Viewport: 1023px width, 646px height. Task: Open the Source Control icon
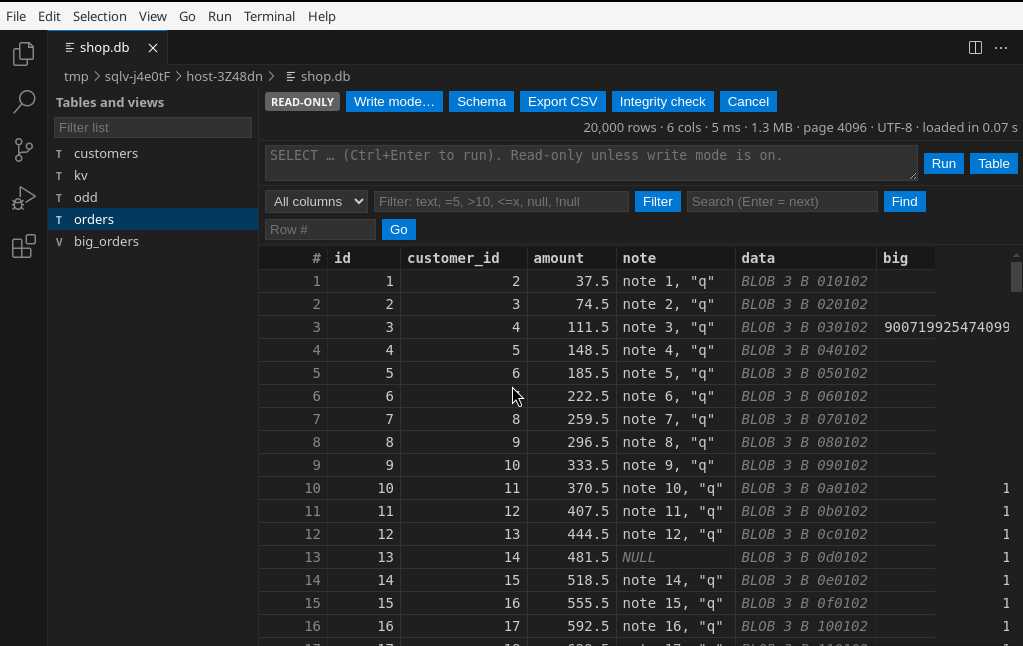pyautogui.click(x=23, y=150)
